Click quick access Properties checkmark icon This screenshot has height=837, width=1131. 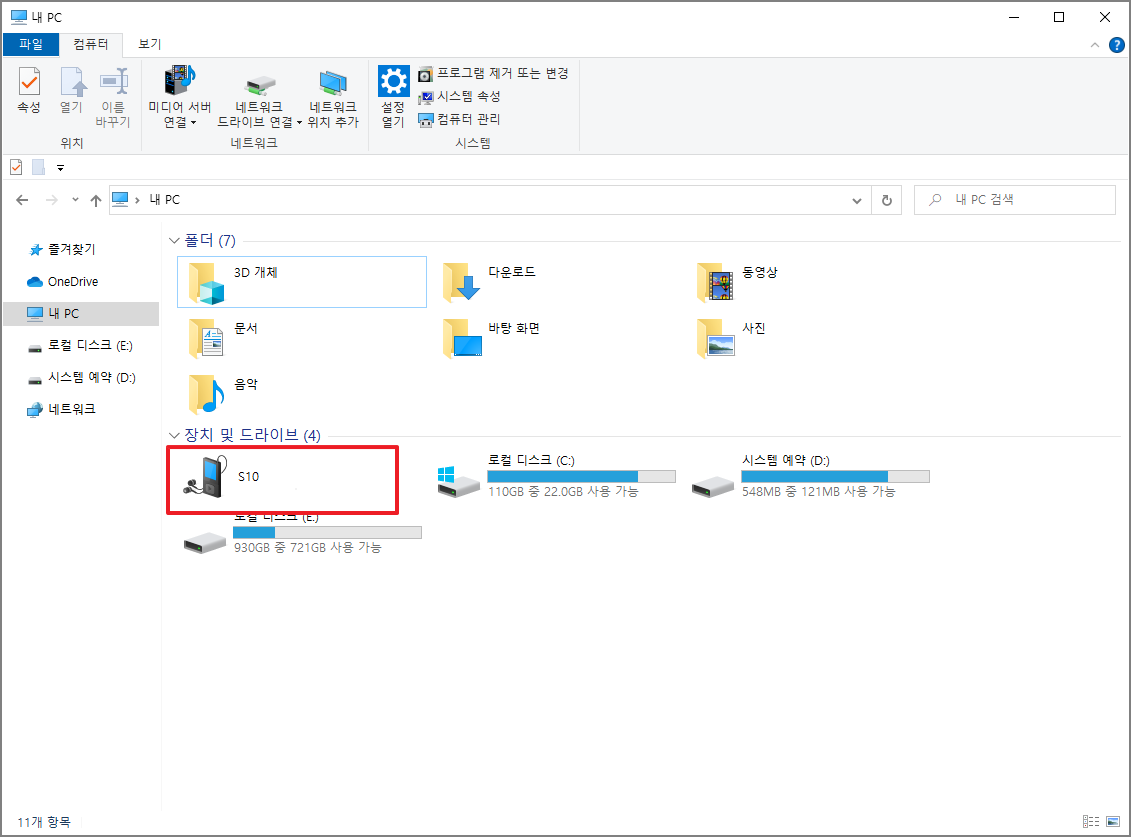click(x=16, y=167)
